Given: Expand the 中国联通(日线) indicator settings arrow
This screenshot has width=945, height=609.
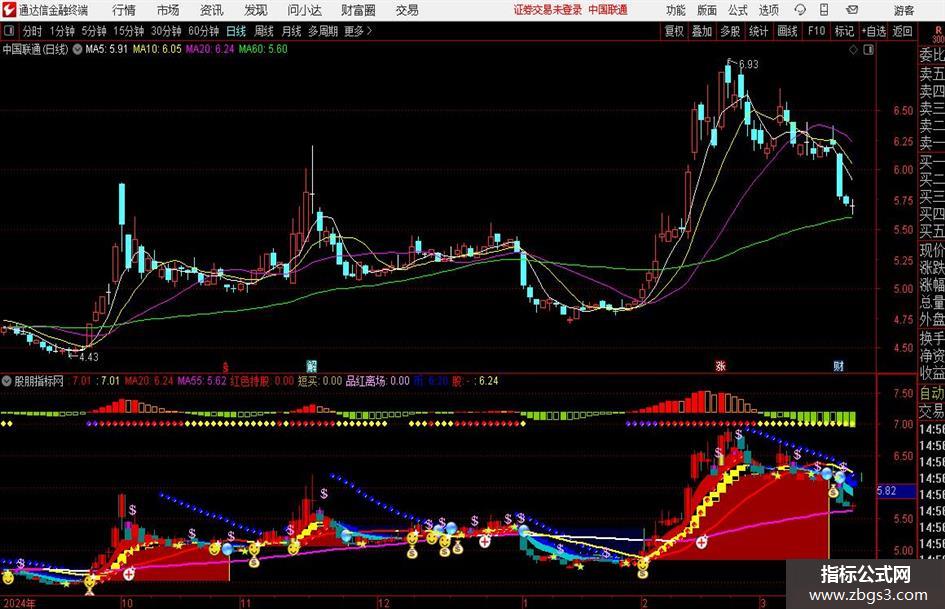Looking at the screenshot, I should point(78,49).
